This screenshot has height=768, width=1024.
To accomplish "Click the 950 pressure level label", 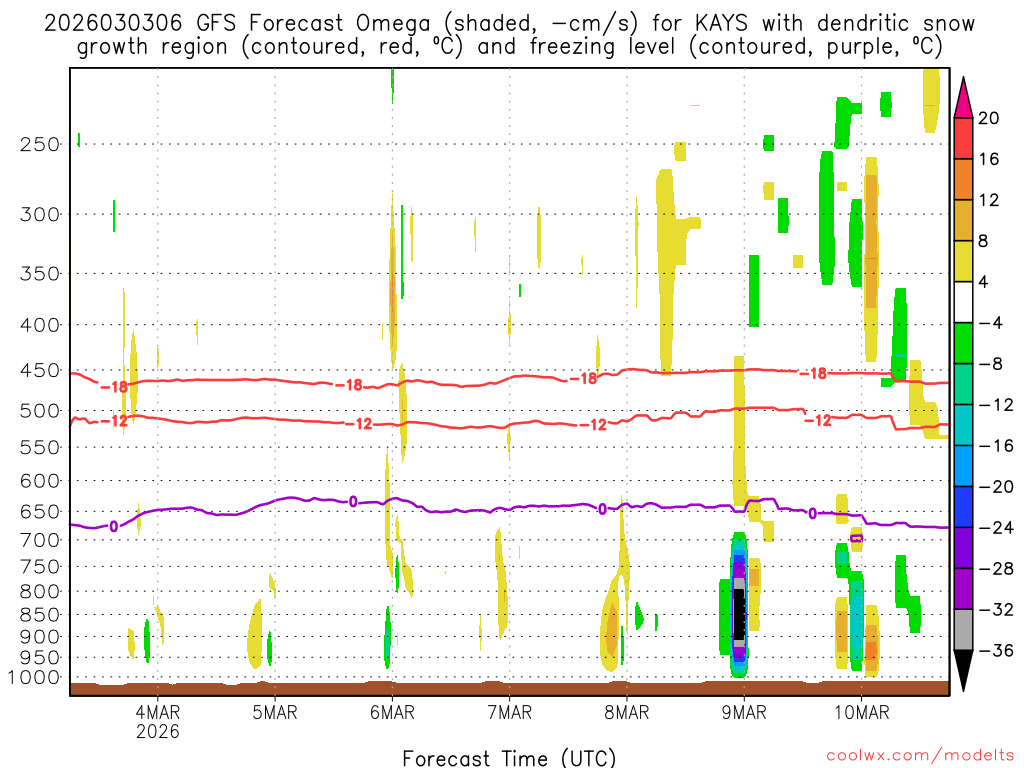I will click(x=40, y=658).
